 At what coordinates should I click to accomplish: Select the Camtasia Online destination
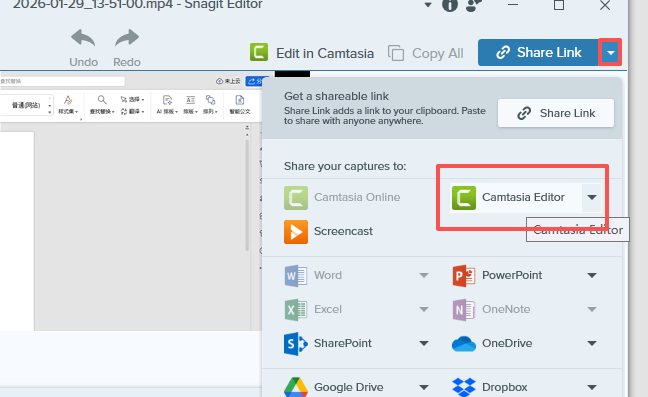click(342, 197)
